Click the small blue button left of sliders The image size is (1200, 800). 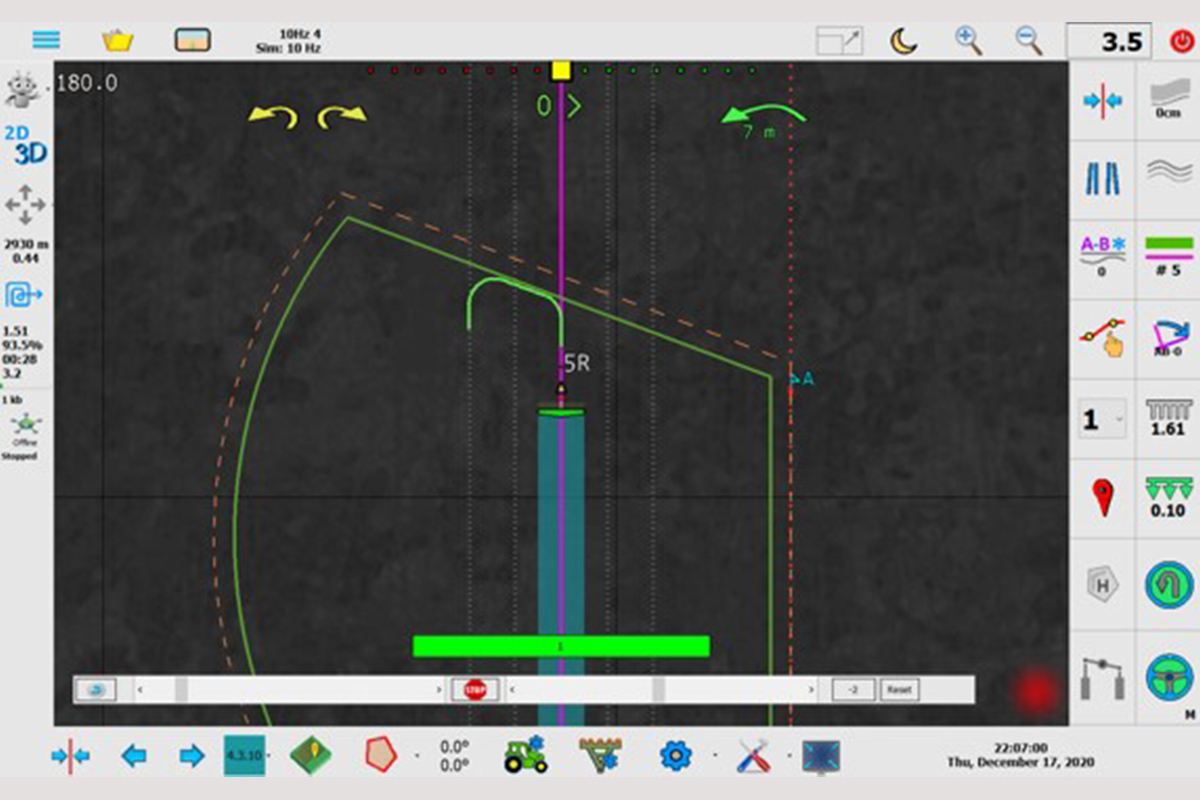point(96,690)
